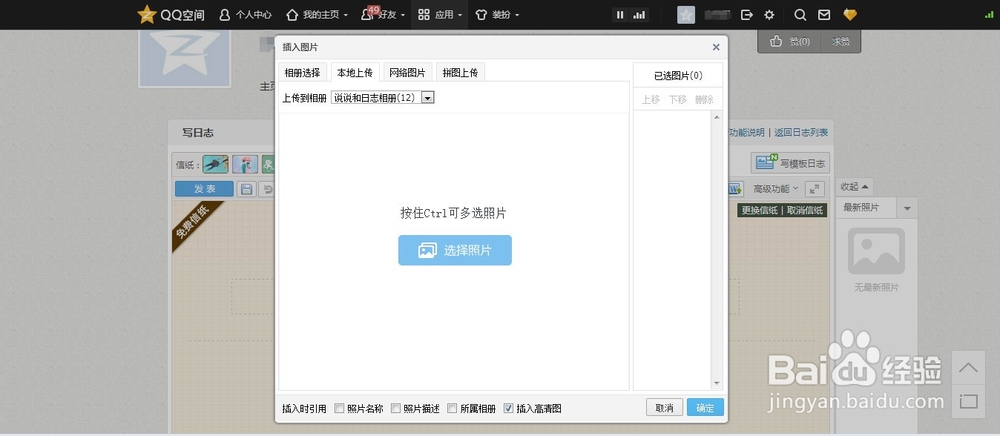Enable the 照片描述 checkbox
This screenshot has height=436, width=1000.
(x=395, y=409)
